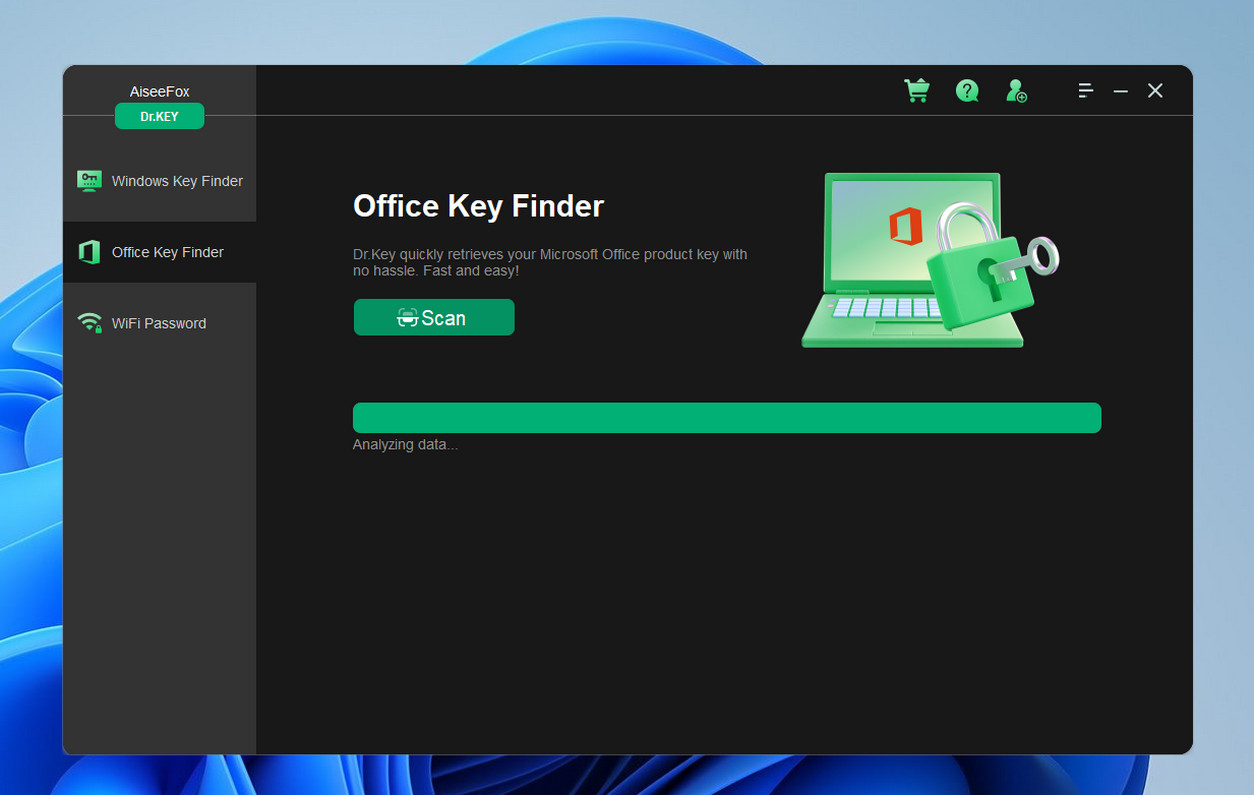This screenshot has width=1254, height=795.
Task: Open the shopping cart purchase icon
Action: pyautogui.click(x=917, y=91)
